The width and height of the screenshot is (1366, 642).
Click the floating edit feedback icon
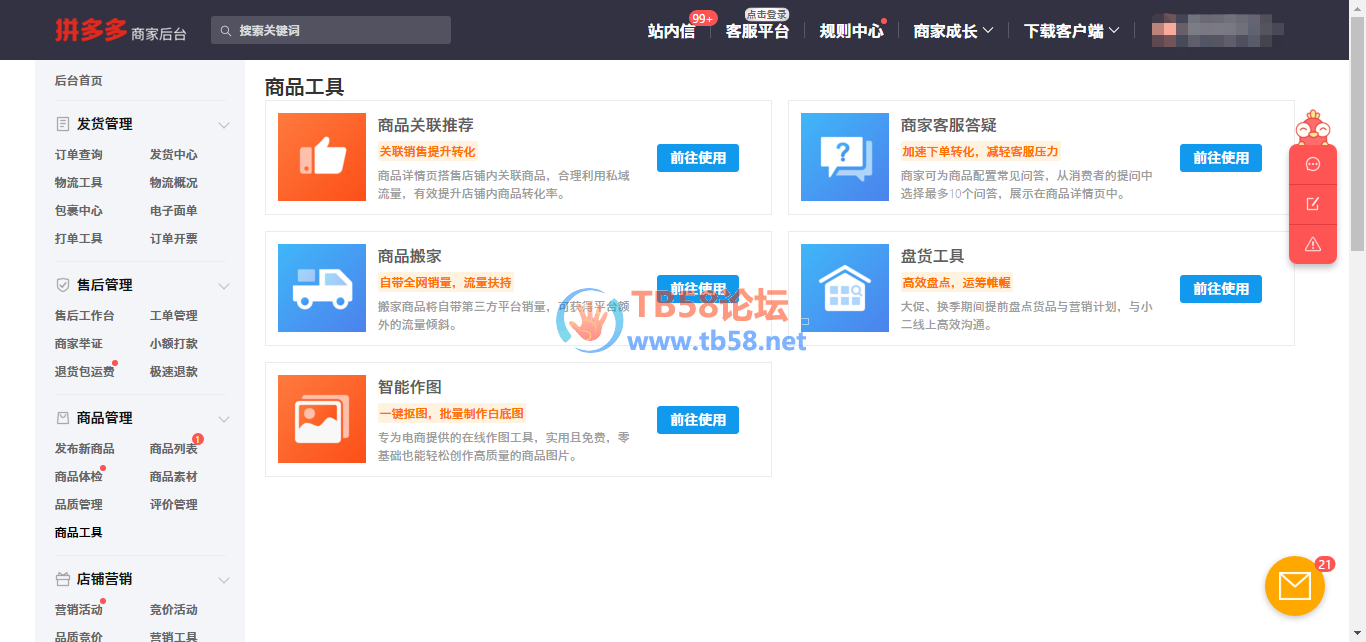point(1313,204)
